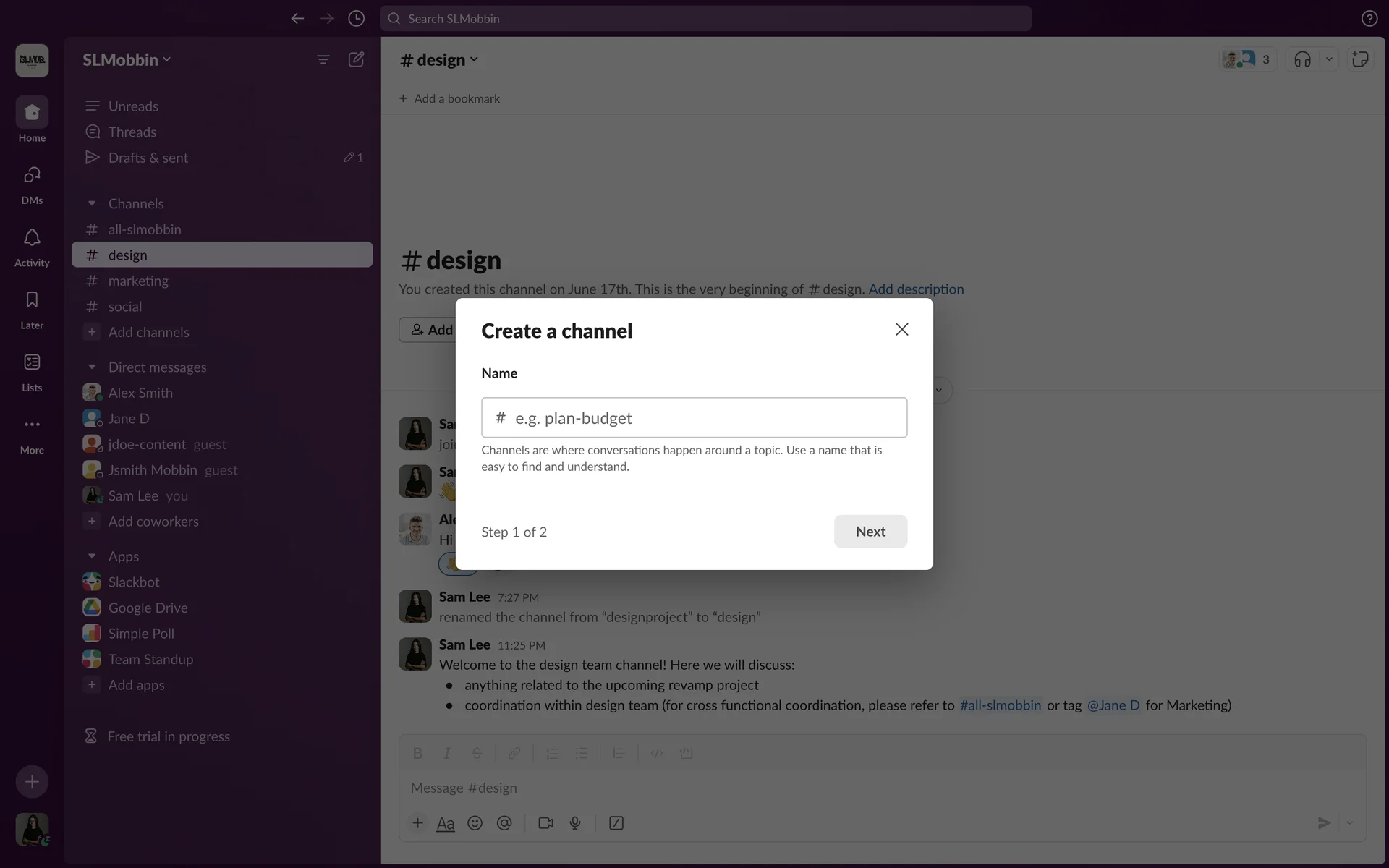Open the DMs tab in left rail
The height and width of the screenshot is (868, 1389).
click(32, 176)
